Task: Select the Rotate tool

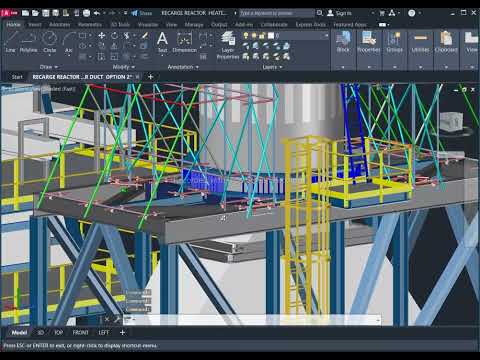Action: click(114, 35)
